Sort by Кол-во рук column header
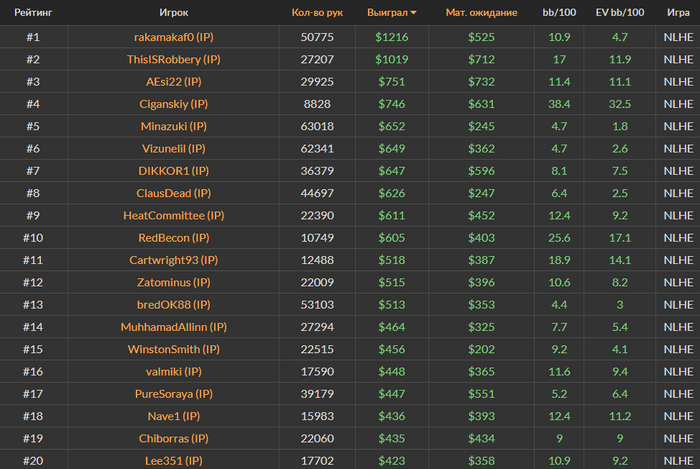Screen dimensions: 700x469 (317, 12)
